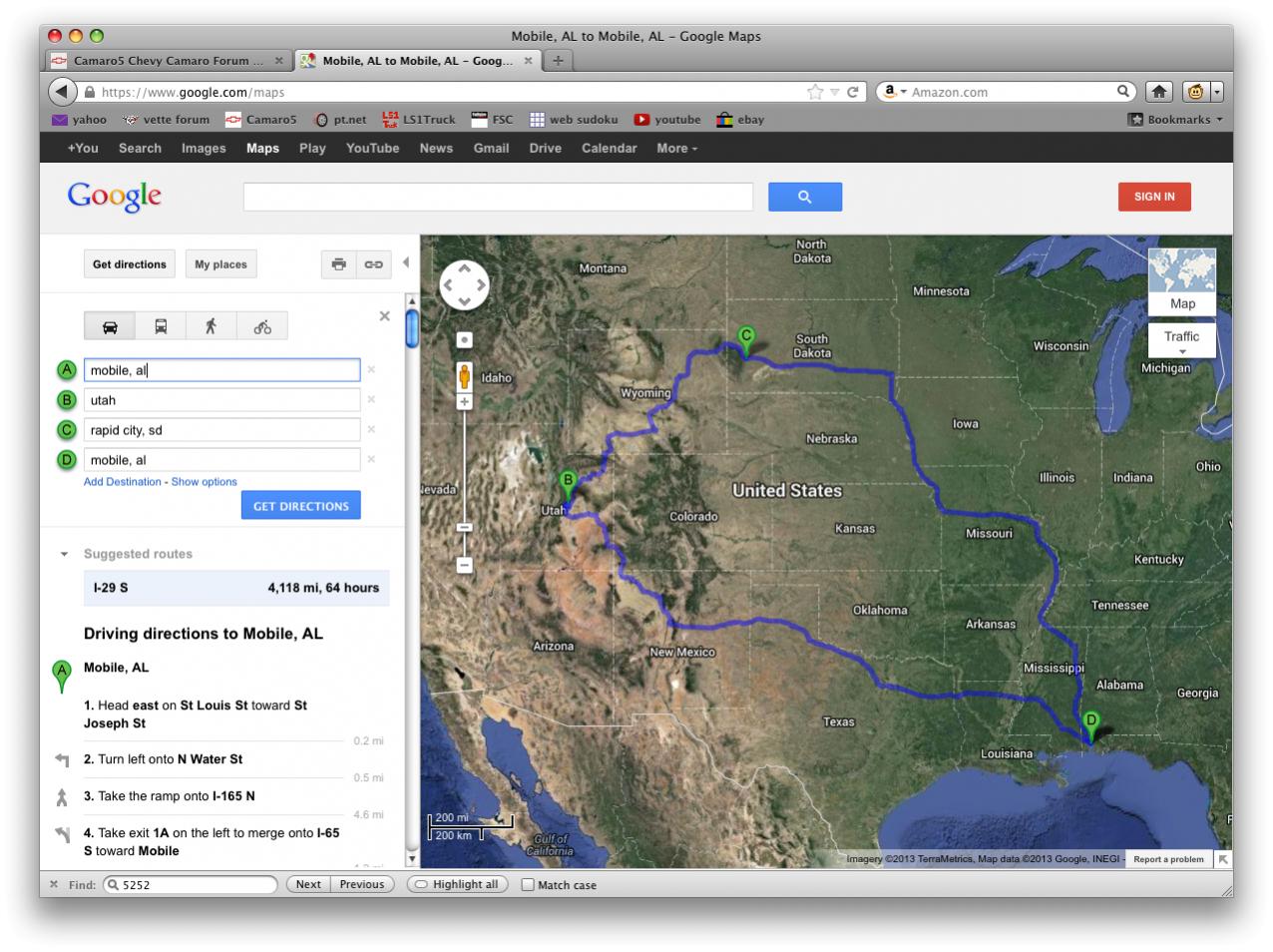Image resolution: width=1273 pixels, height=952 pixels.
Task: Click the rapid city, sd destination field
Action: pyautogui.click(x=221, y=430)
